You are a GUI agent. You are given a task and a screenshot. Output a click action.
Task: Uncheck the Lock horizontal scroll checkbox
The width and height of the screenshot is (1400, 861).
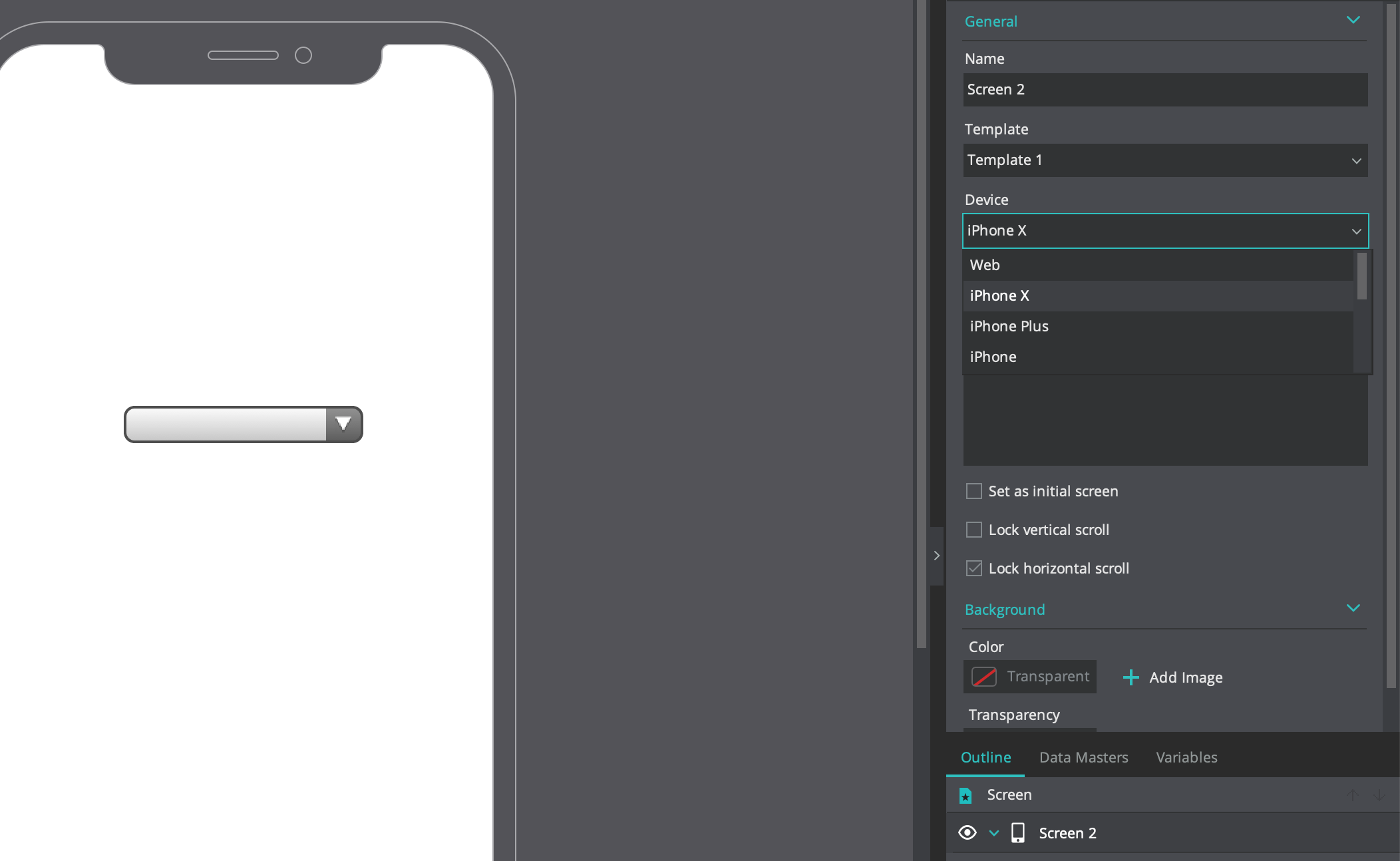pos(974,568)
